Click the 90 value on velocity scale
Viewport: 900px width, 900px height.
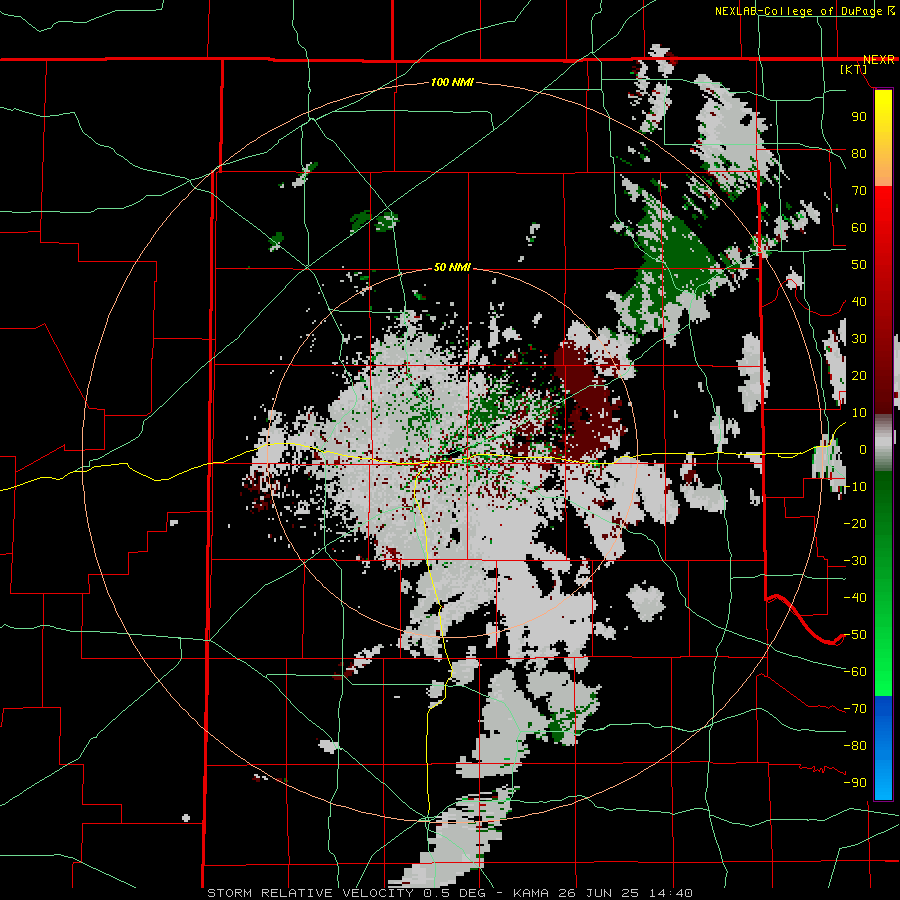[859, 117]
